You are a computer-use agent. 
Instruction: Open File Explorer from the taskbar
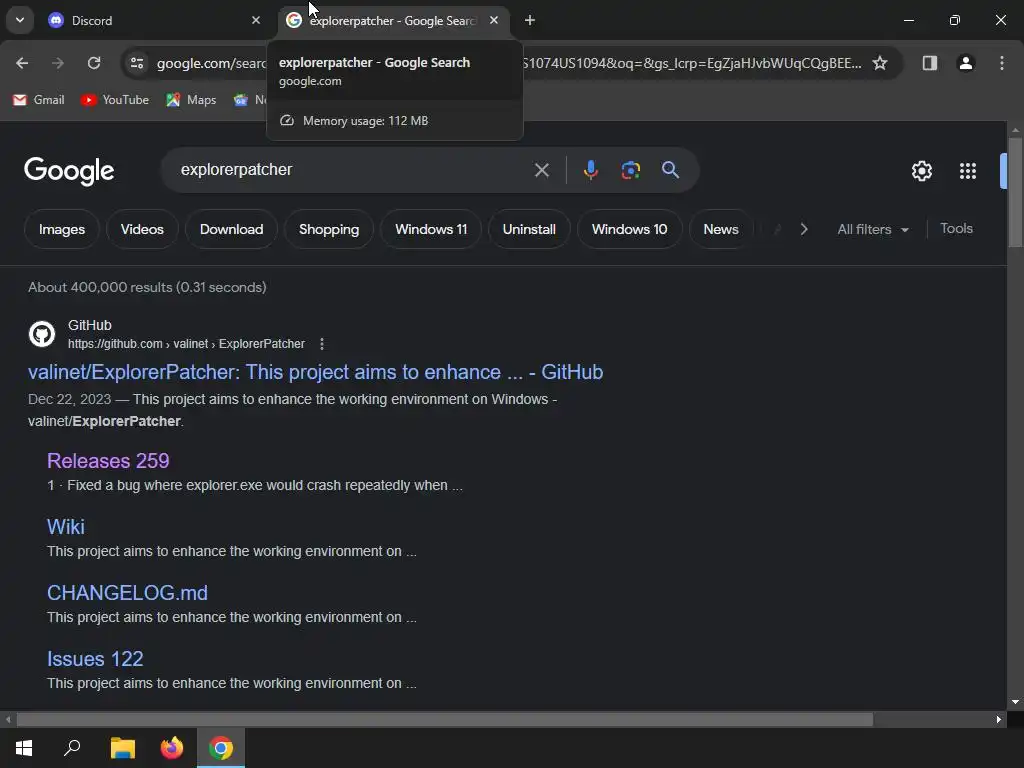coord(123,748)
